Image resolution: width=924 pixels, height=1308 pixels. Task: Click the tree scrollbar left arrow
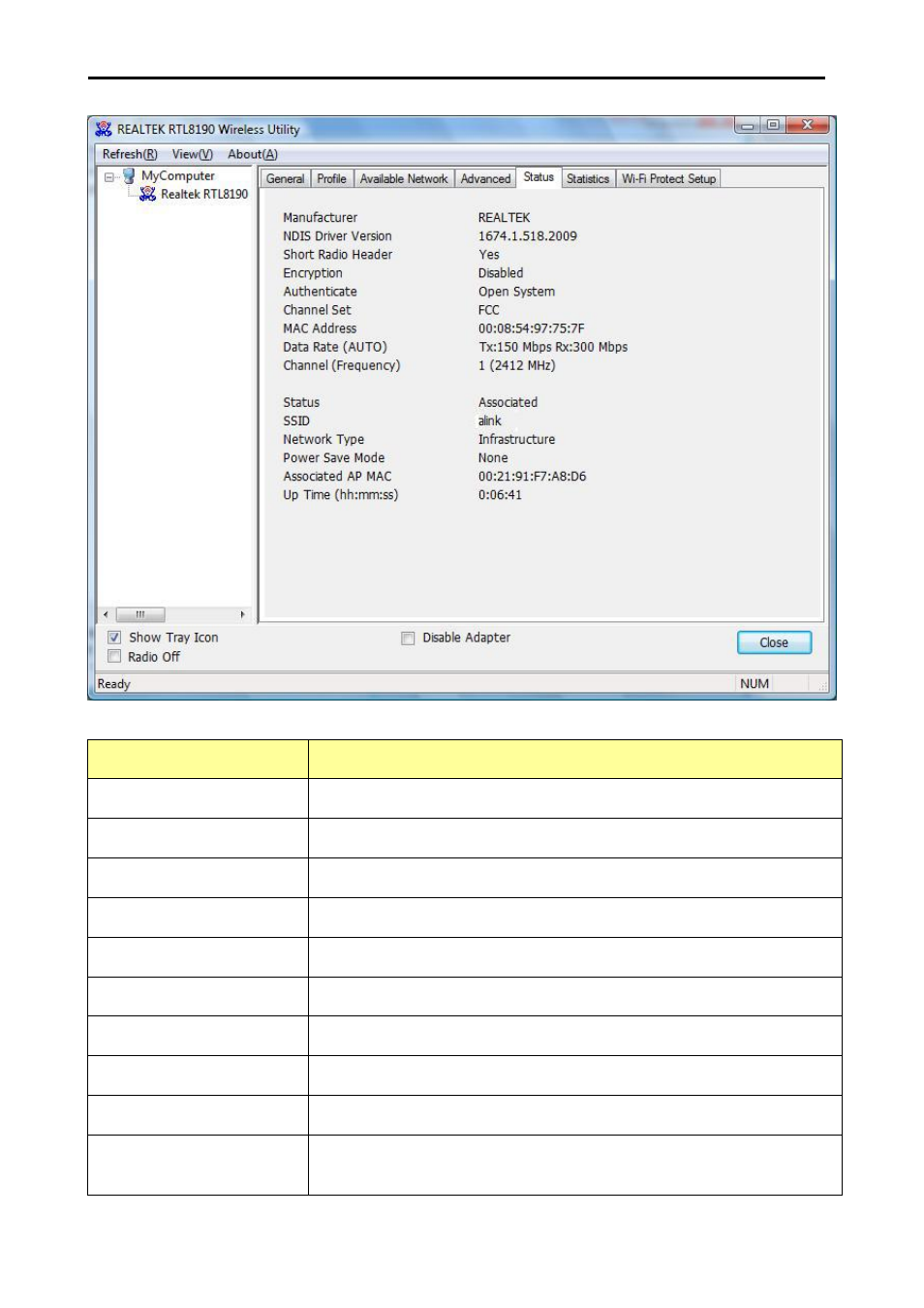click(x=106, y=614)
